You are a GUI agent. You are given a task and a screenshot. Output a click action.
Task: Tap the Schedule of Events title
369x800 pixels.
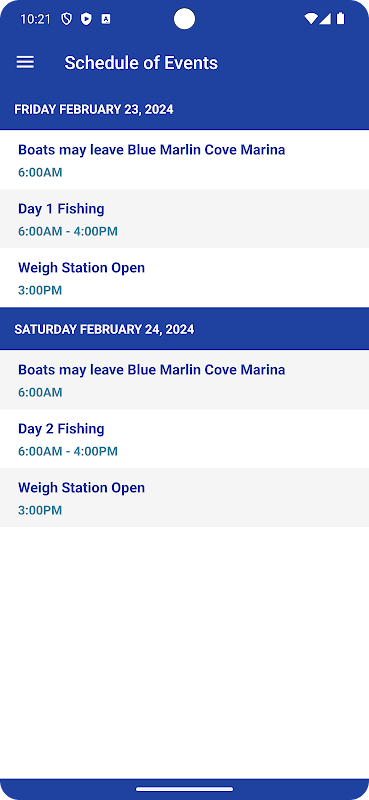coord(141,63)
